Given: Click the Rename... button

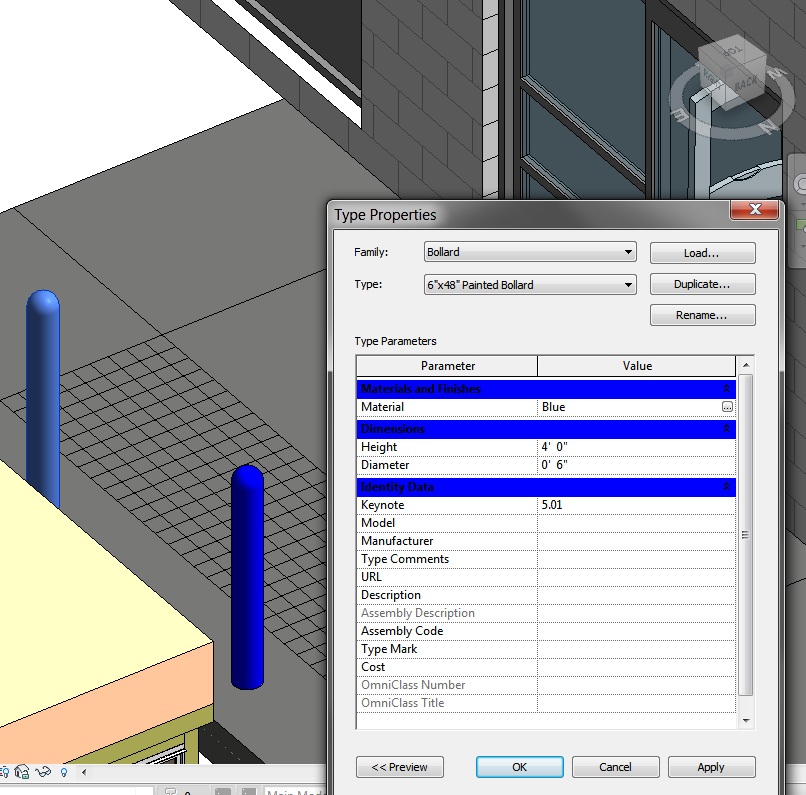Looking at the screenshot, I should [x=702, y=315].
